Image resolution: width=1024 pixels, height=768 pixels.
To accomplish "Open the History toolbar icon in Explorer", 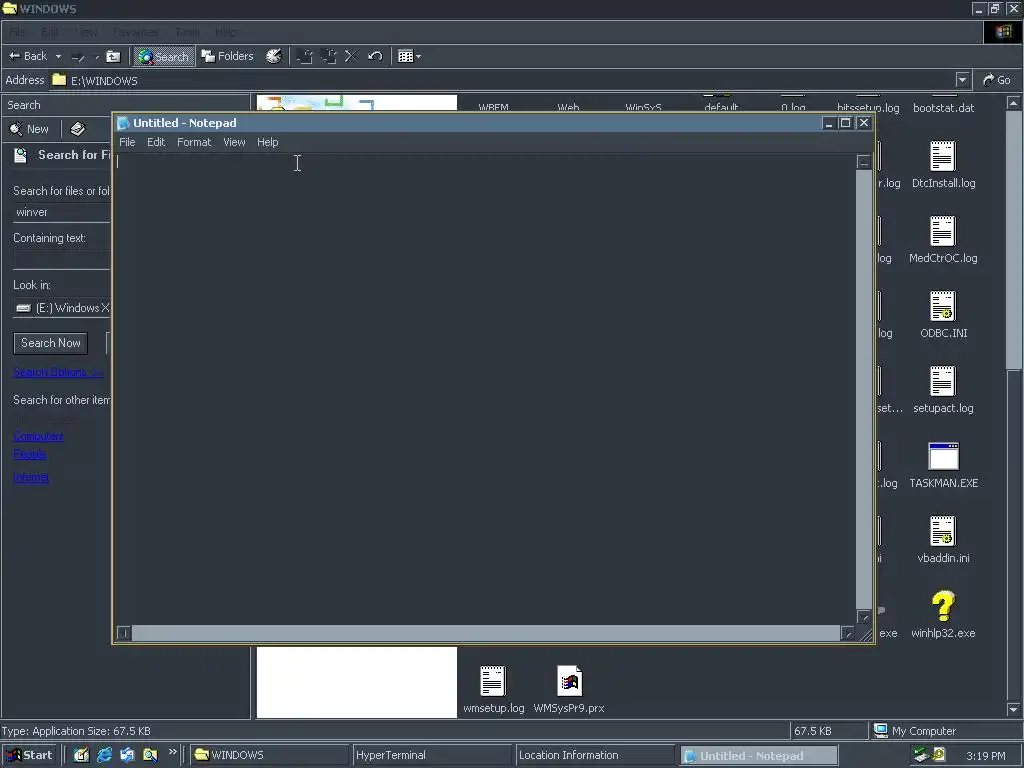I will pyautogui.click(x=274, y=56).
